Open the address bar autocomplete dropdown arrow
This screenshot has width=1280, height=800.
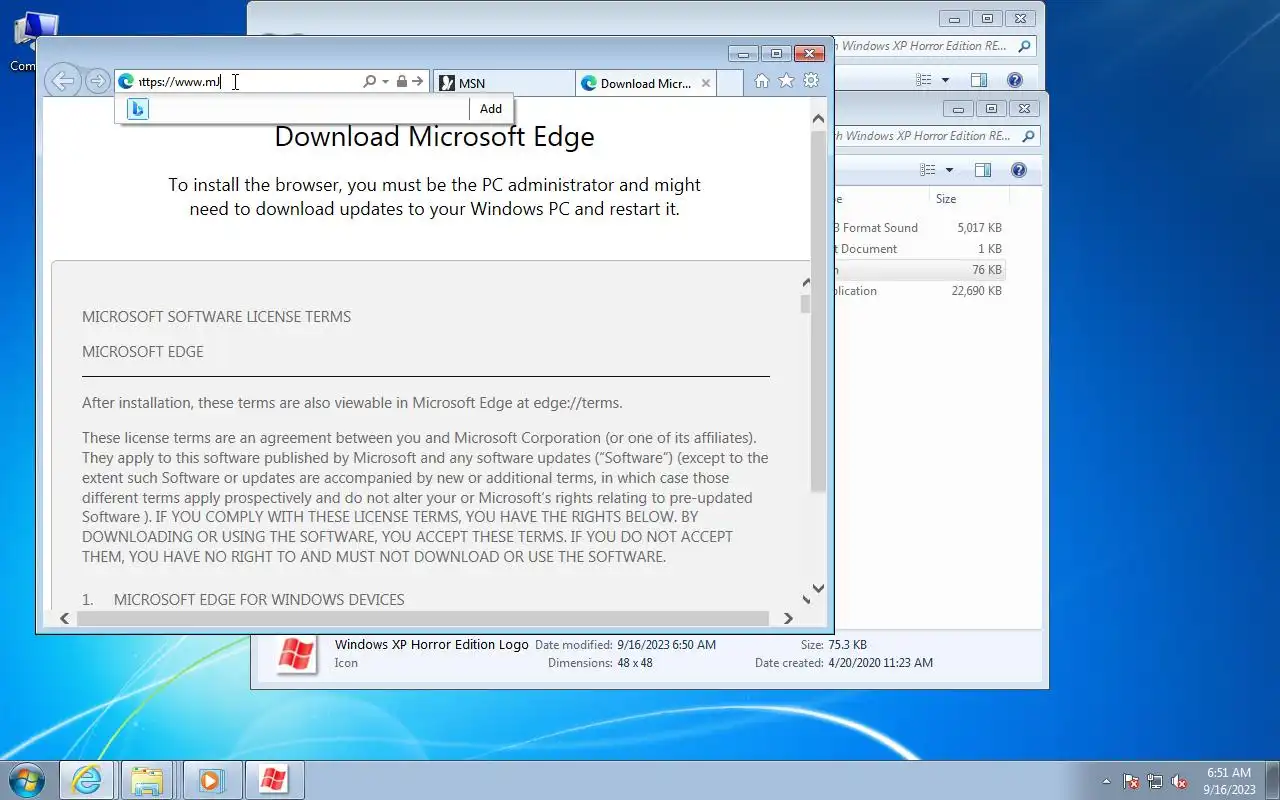tap(385, 82)
